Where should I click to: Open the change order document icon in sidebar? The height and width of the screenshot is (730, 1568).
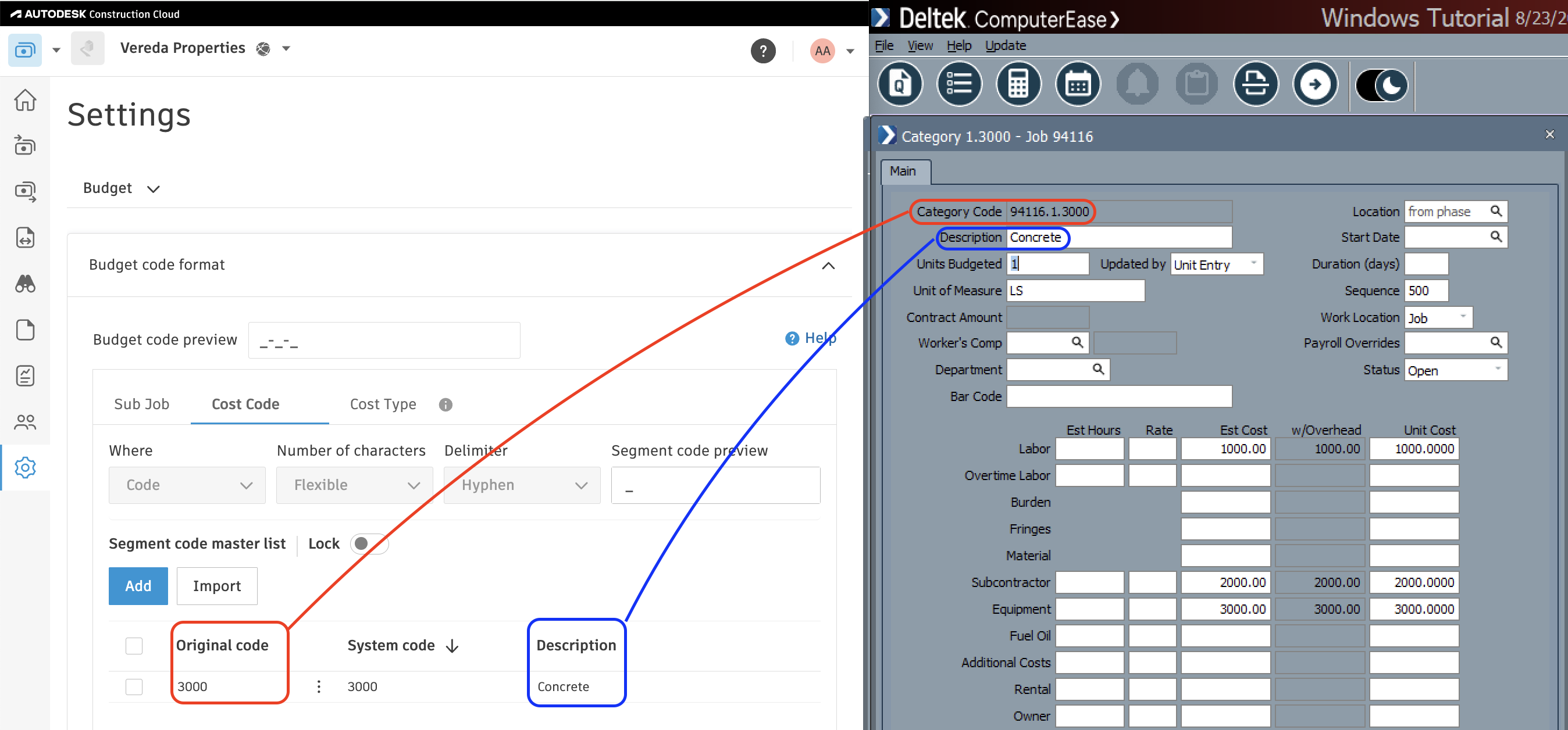click(x=25, y=238)
